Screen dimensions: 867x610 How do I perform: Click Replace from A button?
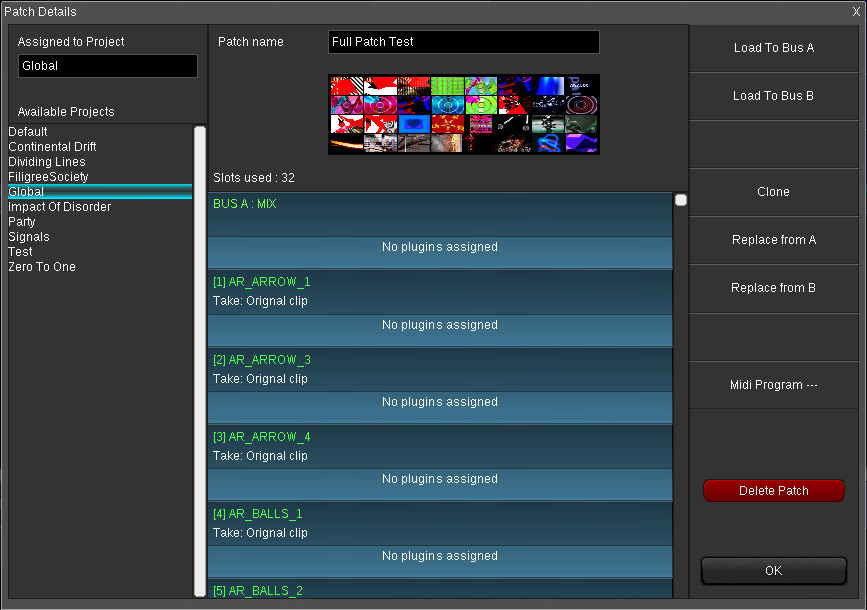[773, 240]
